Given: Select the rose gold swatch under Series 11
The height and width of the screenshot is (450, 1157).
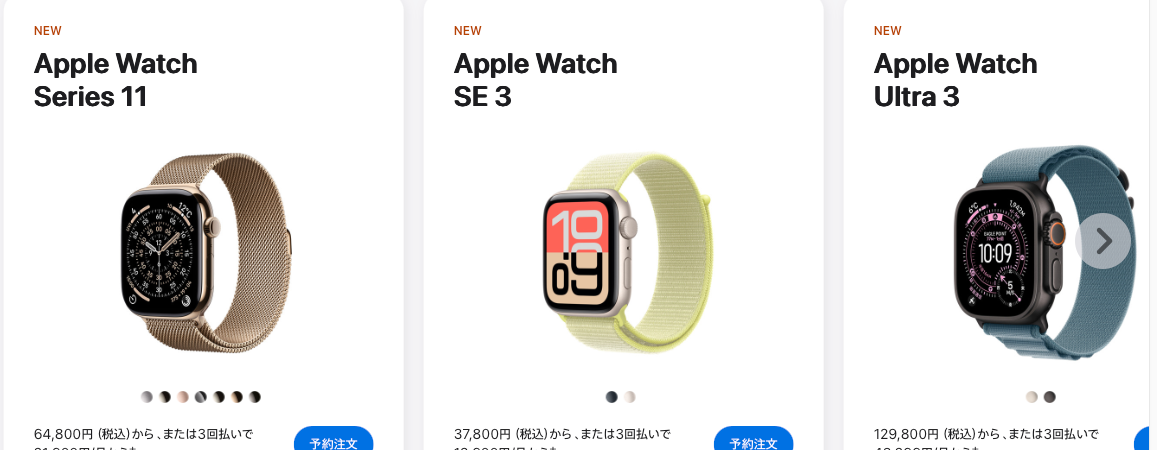Looking at the screenshot, I should click(x=183, y=397).
